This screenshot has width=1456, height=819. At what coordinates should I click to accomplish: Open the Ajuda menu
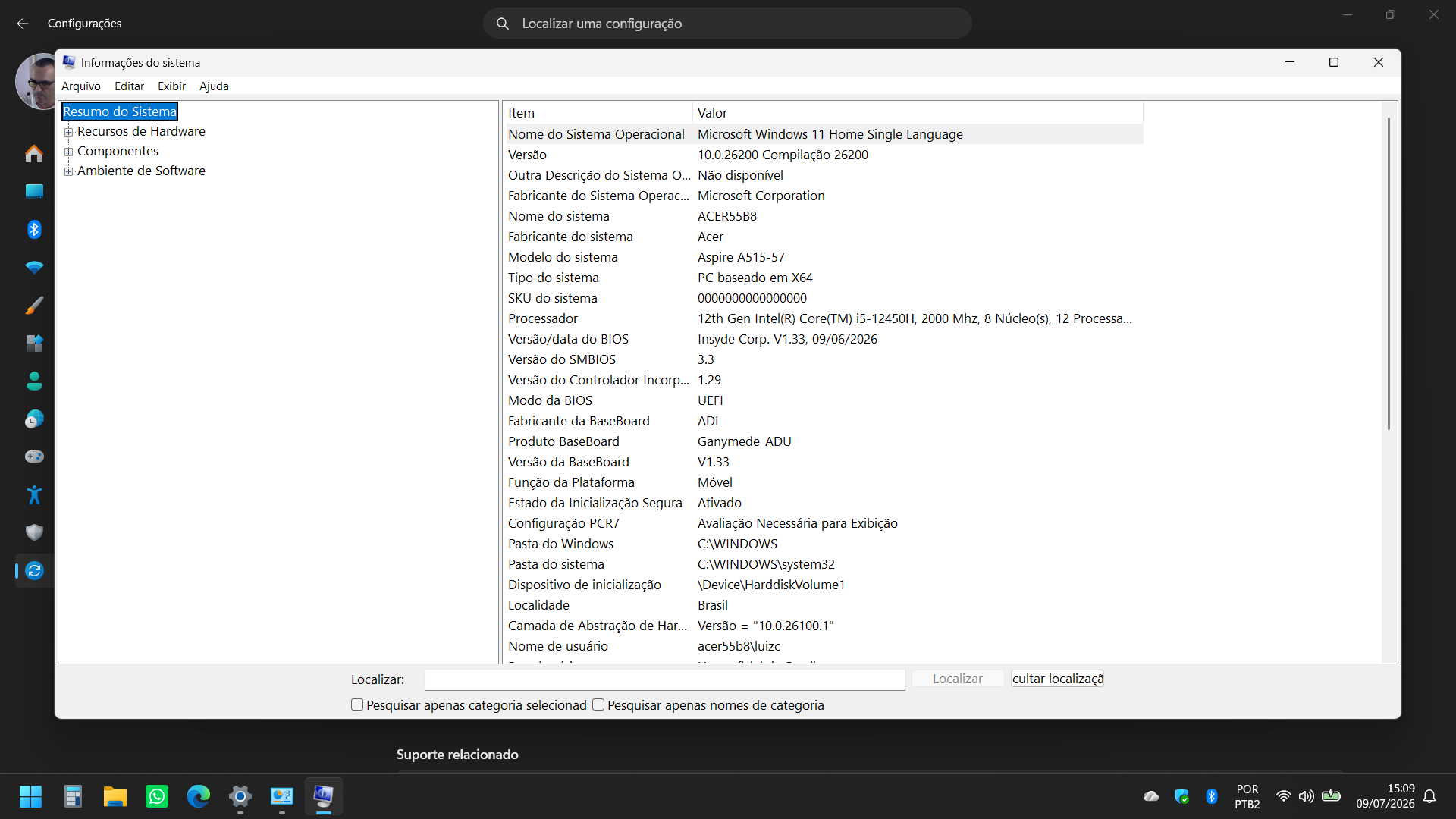click(x=214, y=86)
